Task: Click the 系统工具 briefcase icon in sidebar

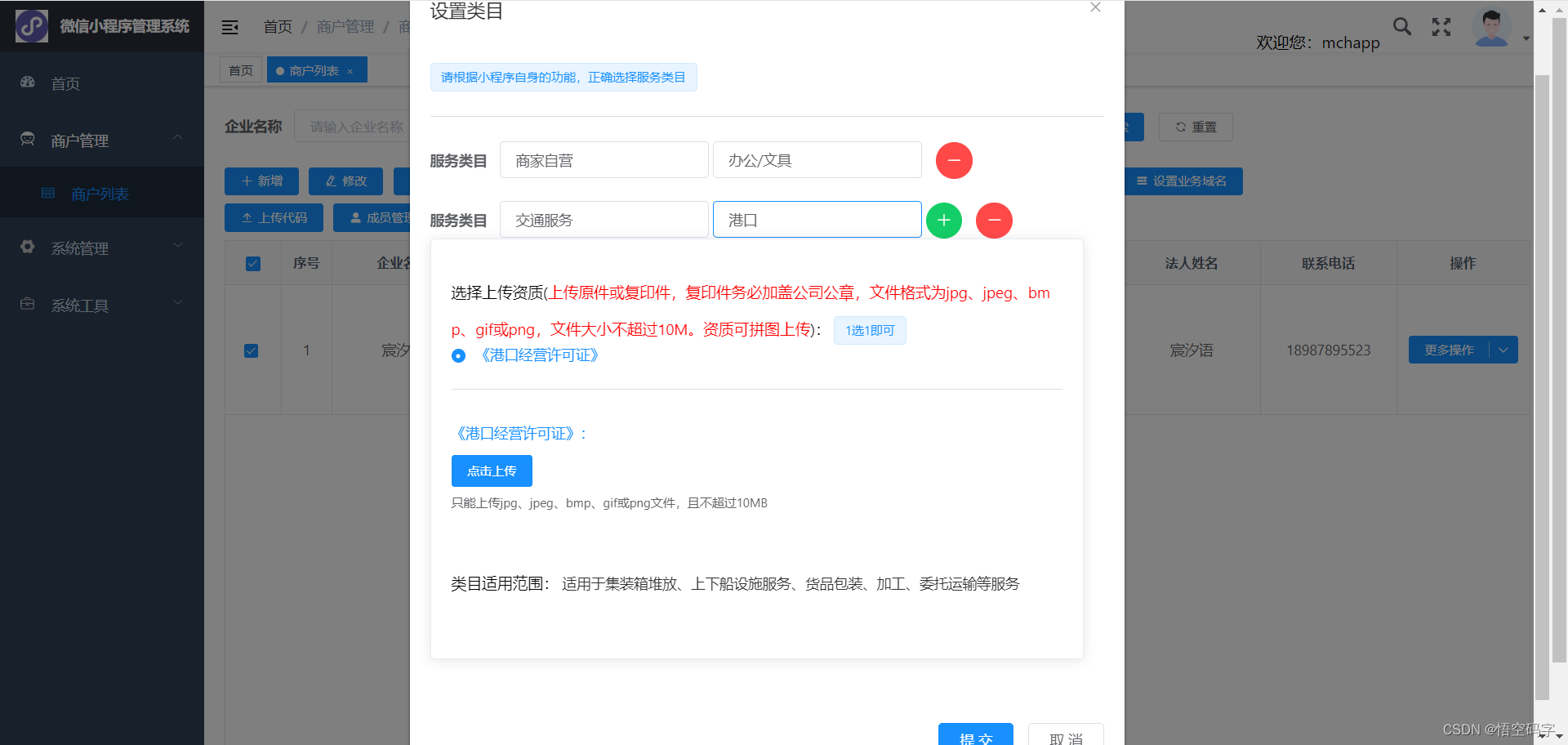Action: 28,304
